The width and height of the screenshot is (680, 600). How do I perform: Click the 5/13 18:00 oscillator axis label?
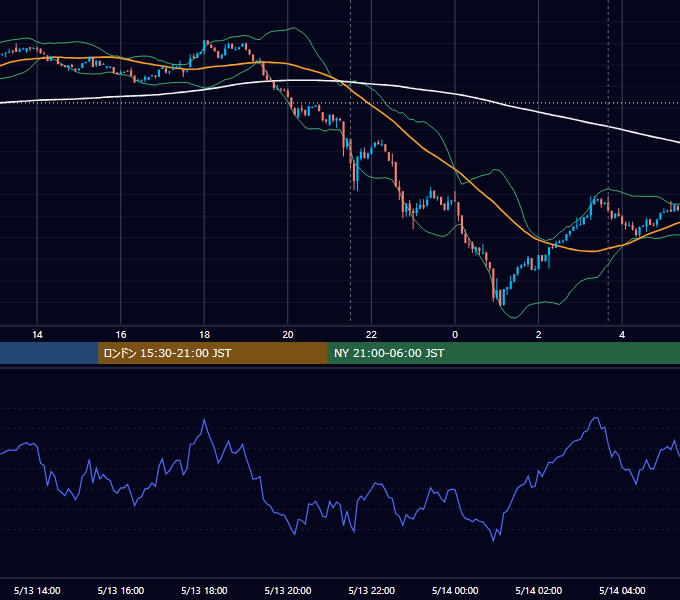[204, 590]
